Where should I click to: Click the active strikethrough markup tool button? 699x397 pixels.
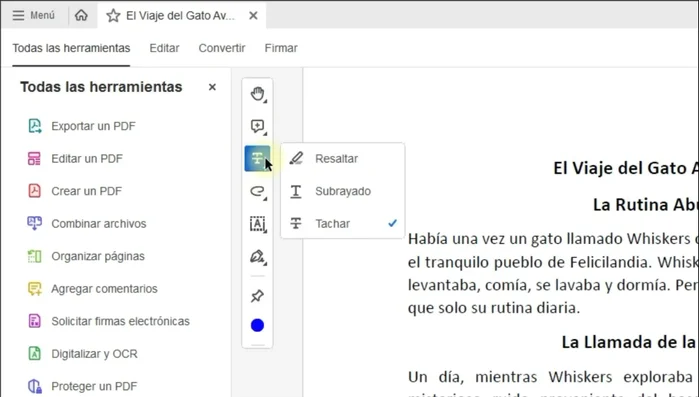[257, 158]
